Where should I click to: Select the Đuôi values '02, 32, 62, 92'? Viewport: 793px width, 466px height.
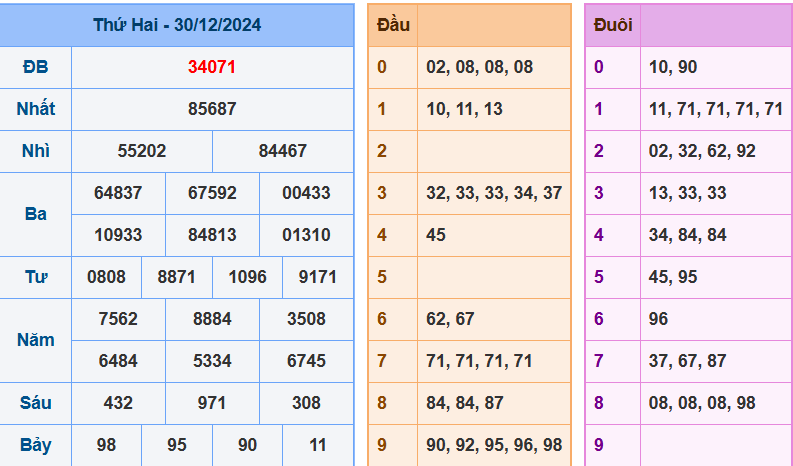pos(702,151)
